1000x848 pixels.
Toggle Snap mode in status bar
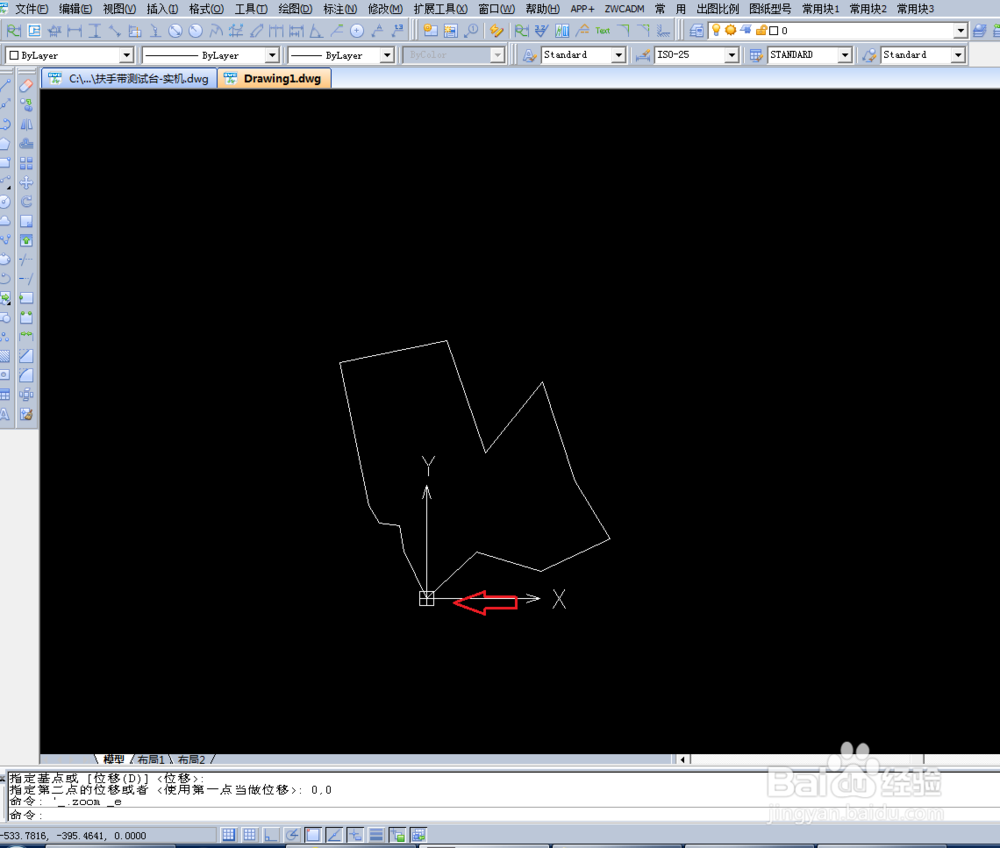tap(229, 835)
